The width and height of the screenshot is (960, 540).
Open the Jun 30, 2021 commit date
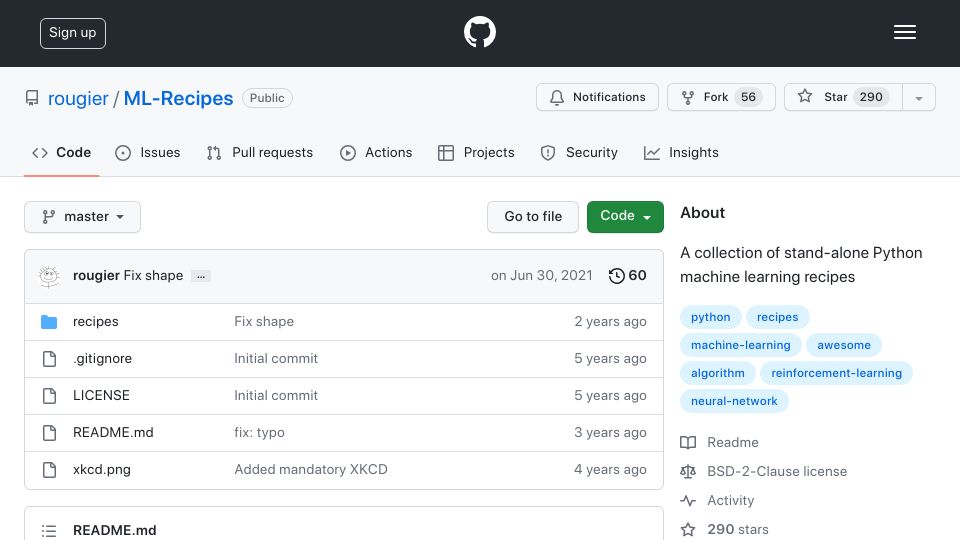[x=541, y=276]
